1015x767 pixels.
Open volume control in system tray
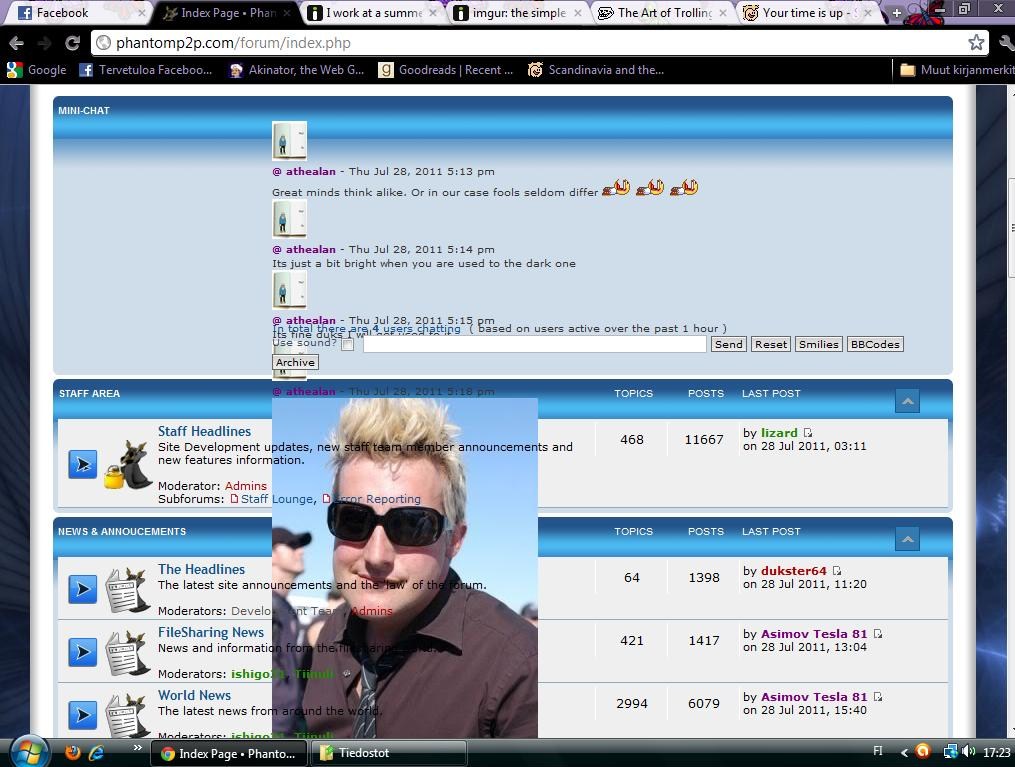[968, 751]
